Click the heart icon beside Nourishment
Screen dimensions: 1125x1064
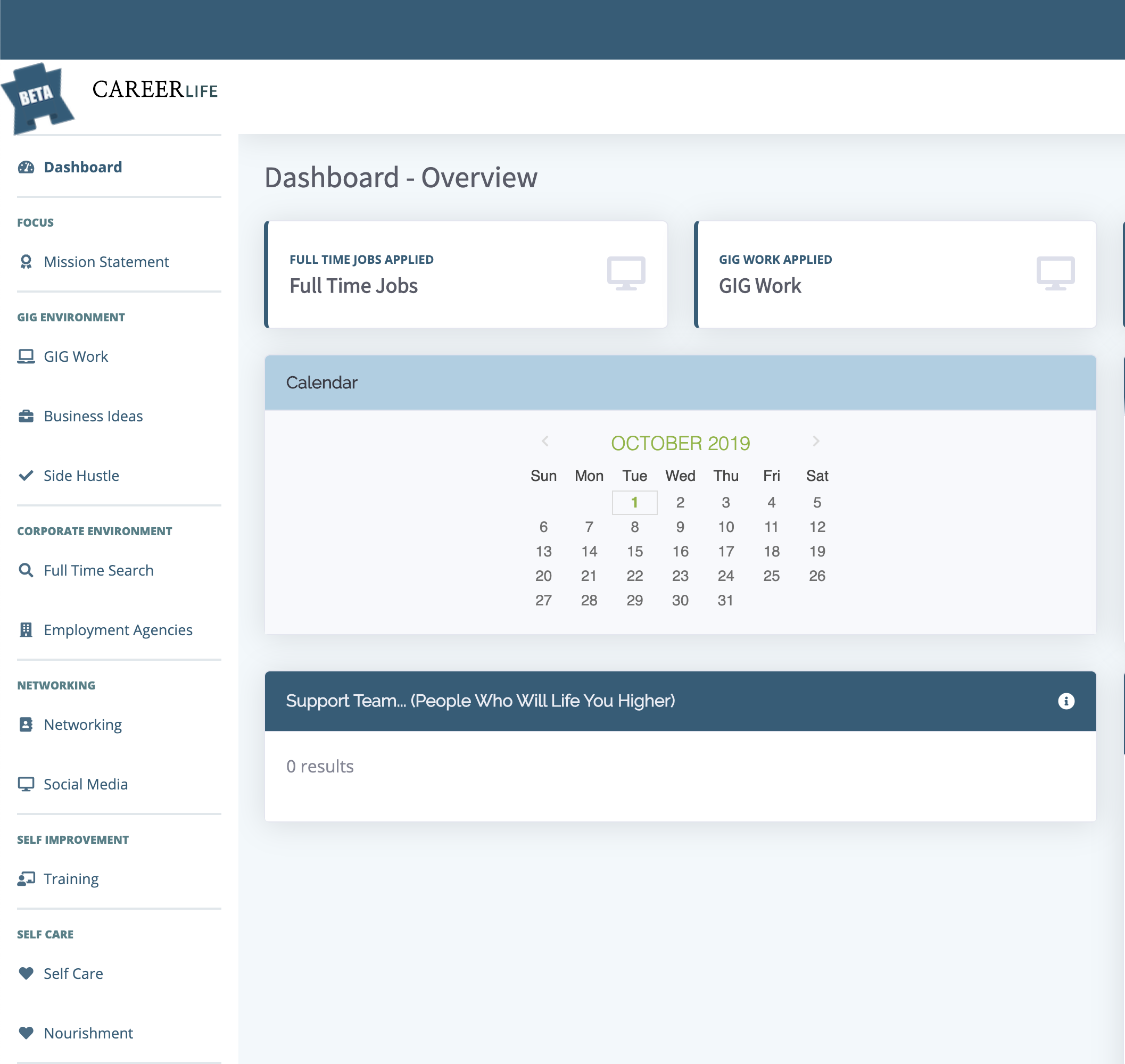26,1033
